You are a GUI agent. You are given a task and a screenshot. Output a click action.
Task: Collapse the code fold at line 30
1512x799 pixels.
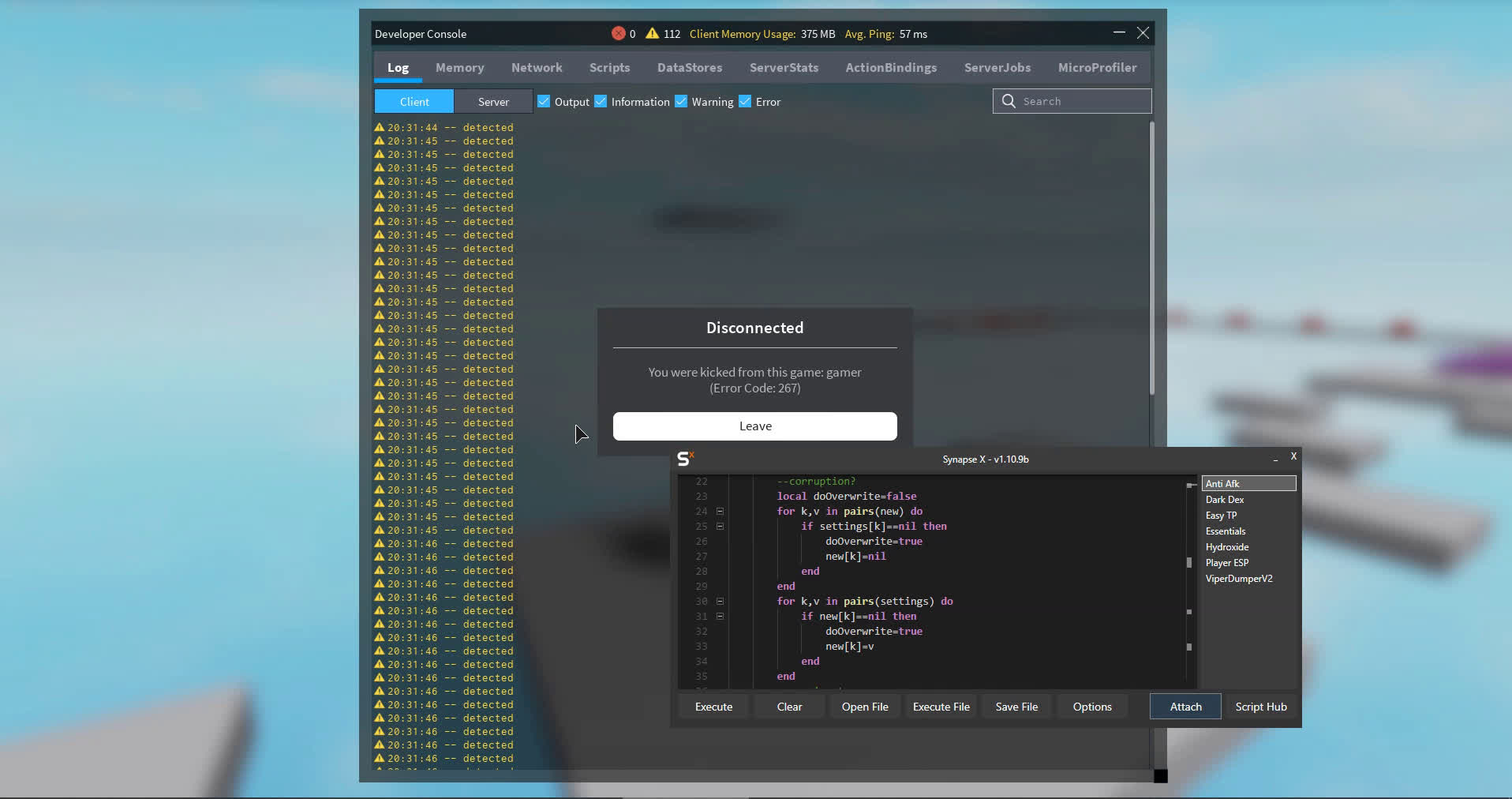click(x=720, y=602)
